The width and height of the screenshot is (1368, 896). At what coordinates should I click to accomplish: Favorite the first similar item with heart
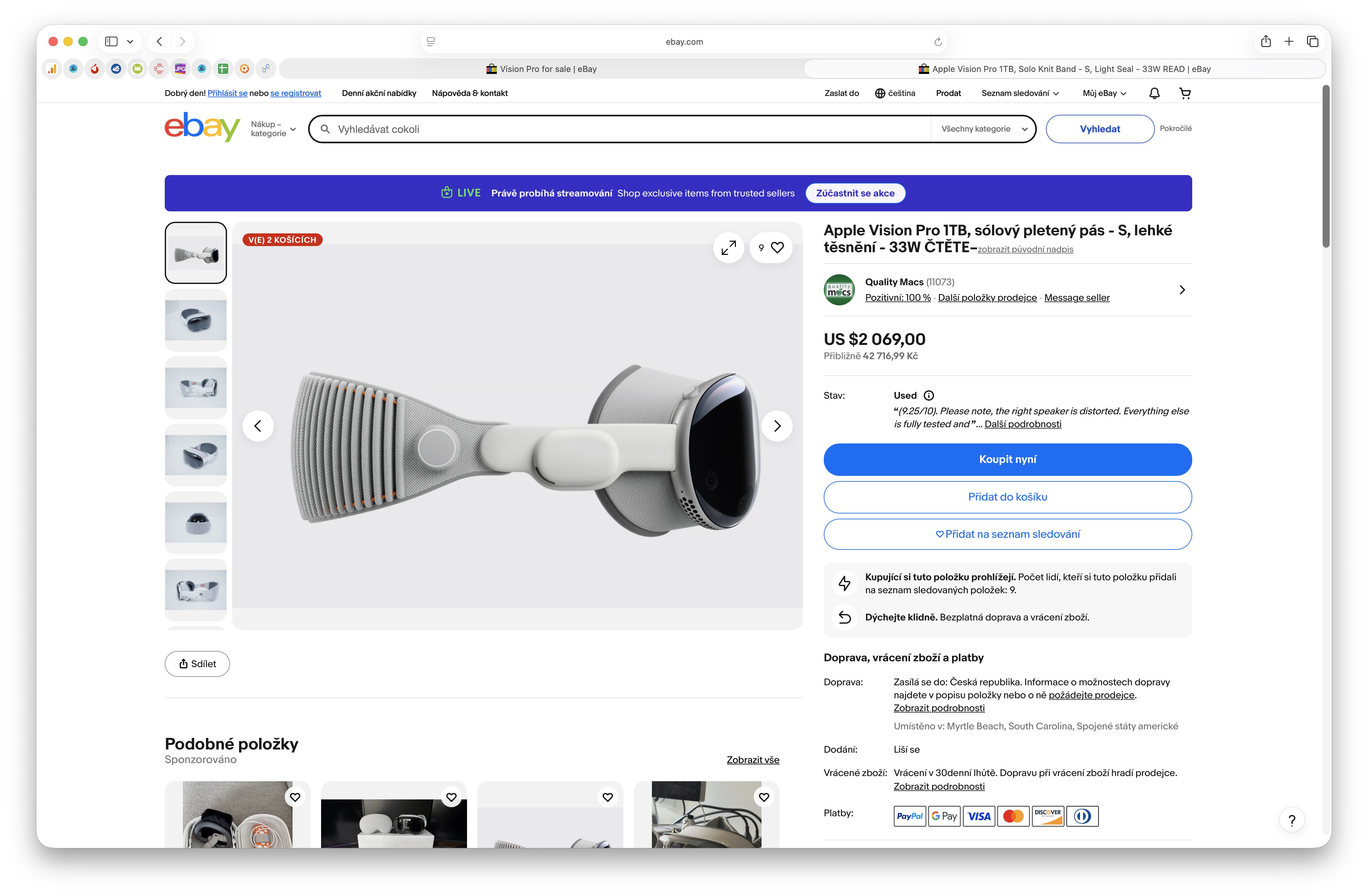click(295, 796)
